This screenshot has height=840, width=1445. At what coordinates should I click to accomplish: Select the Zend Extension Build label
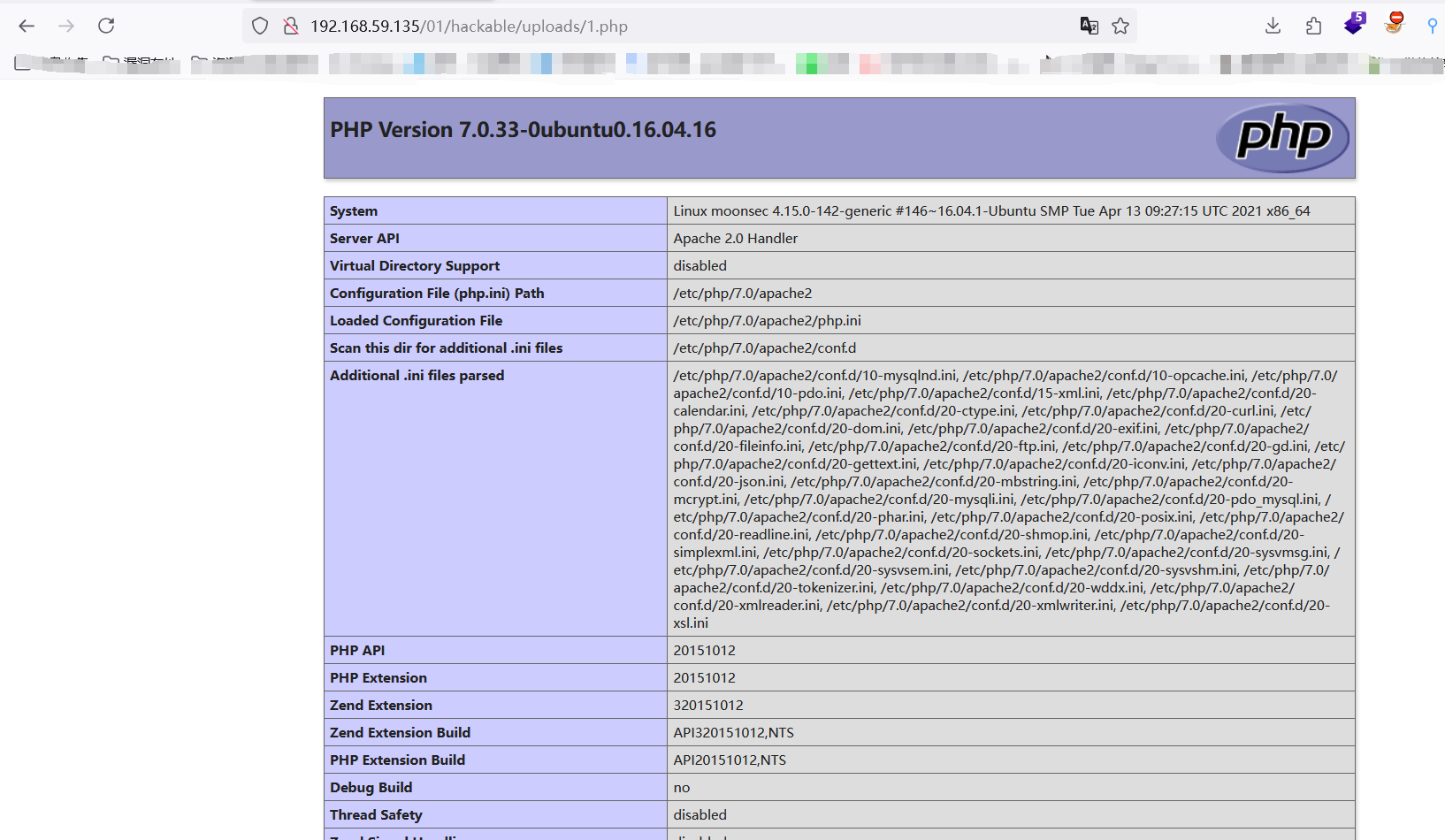400,732
